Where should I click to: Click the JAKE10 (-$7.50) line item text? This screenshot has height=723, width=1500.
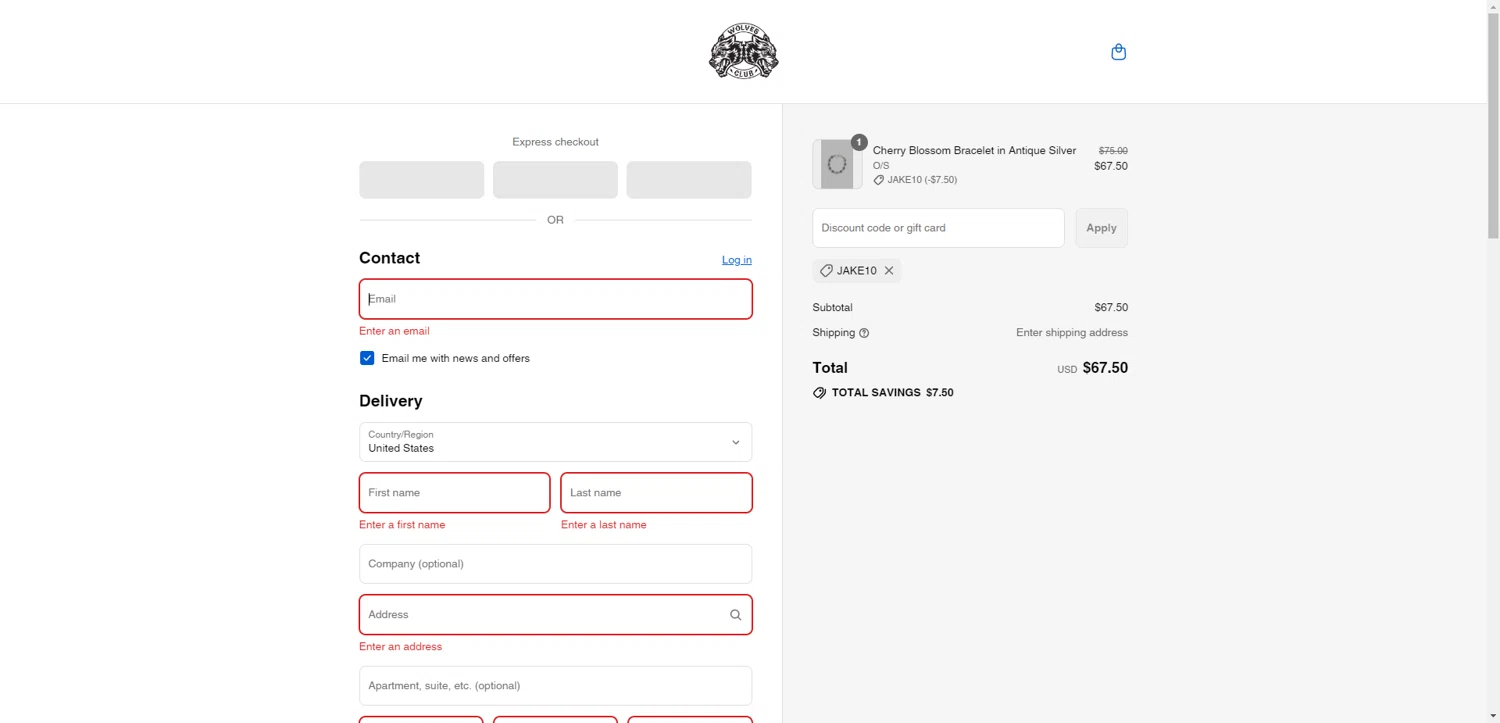tap(922, 180)
